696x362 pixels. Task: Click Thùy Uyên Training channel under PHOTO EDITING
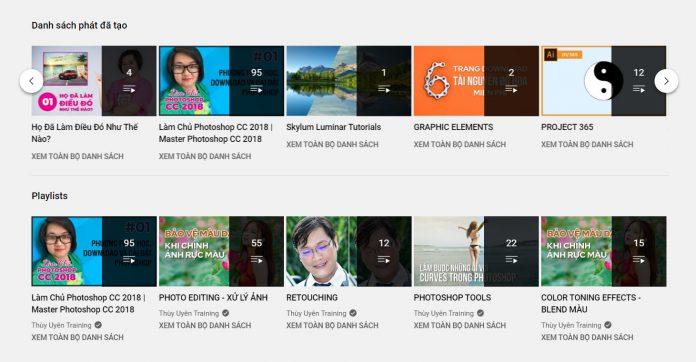click(x=189, y=313)
